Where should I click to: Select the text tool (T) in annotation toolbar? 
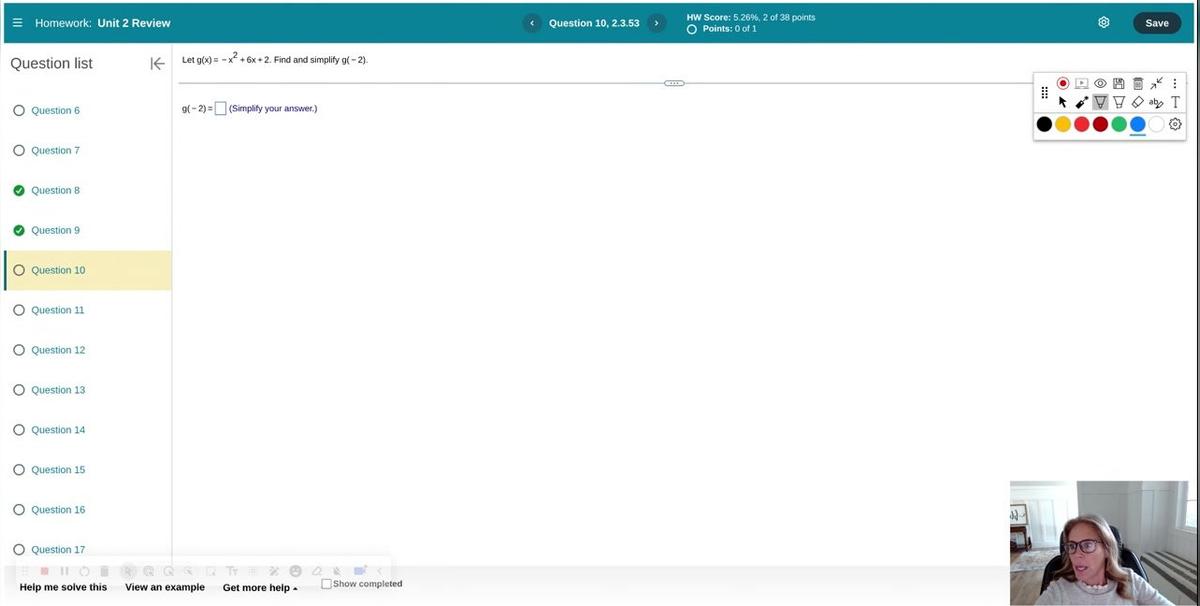point(1175,102)
